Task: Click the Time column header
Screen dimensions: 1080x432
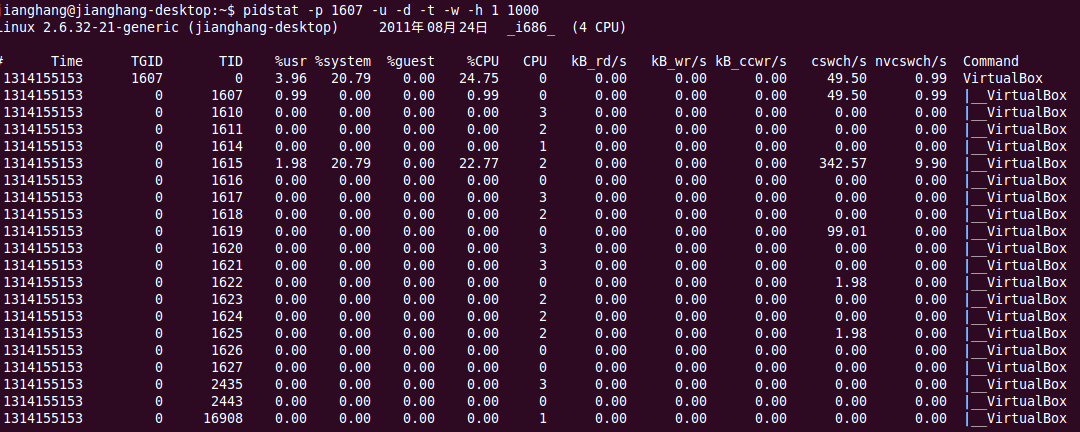Action: click(x=66, y=61)
